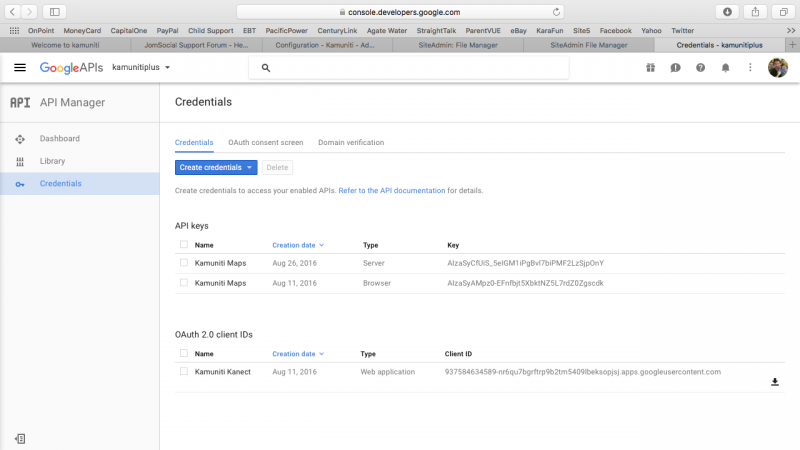Add a new tab with plus button
The width and height of the screenshot is (800, 450).
pos(792,45)
